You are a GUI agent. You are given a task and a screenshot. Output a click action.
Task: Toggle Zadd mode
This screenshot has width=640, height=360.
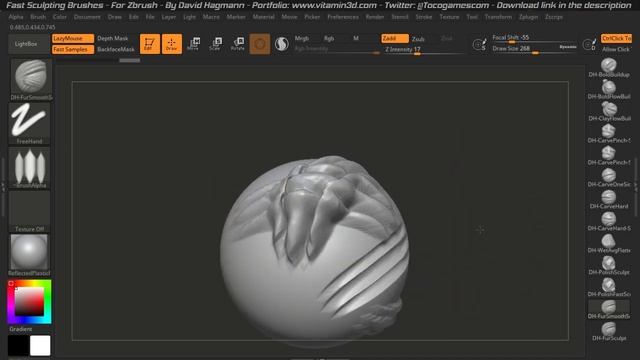tap(395, 38)
